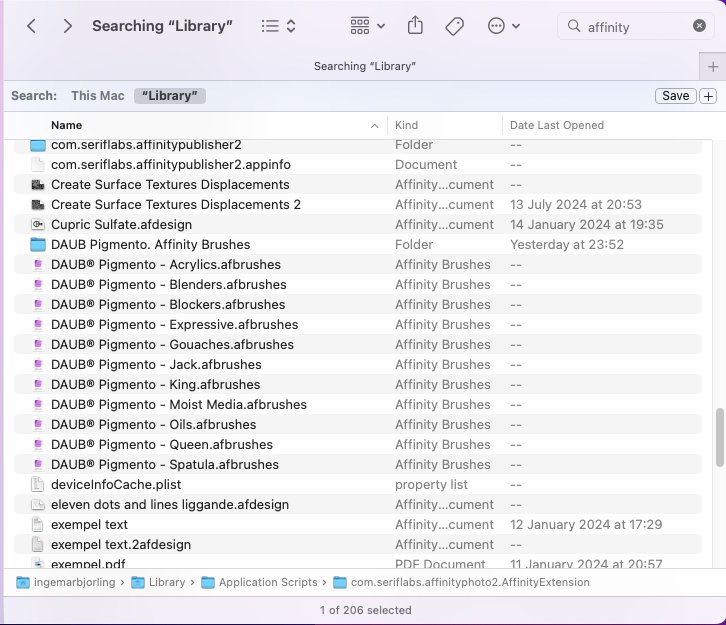Save the search with Save button
Image resolution: width=726 pixels, height=625 pixels.
(676, 96)
